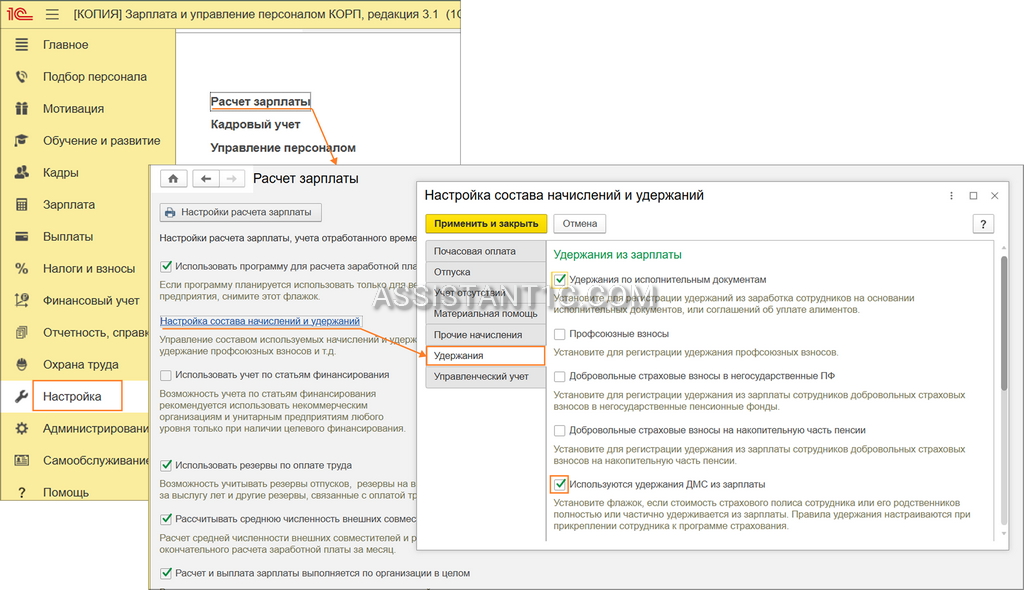Enable Использовать учет по статьям финансирования
Screen dimensions: 1024x590
[166, 375]
